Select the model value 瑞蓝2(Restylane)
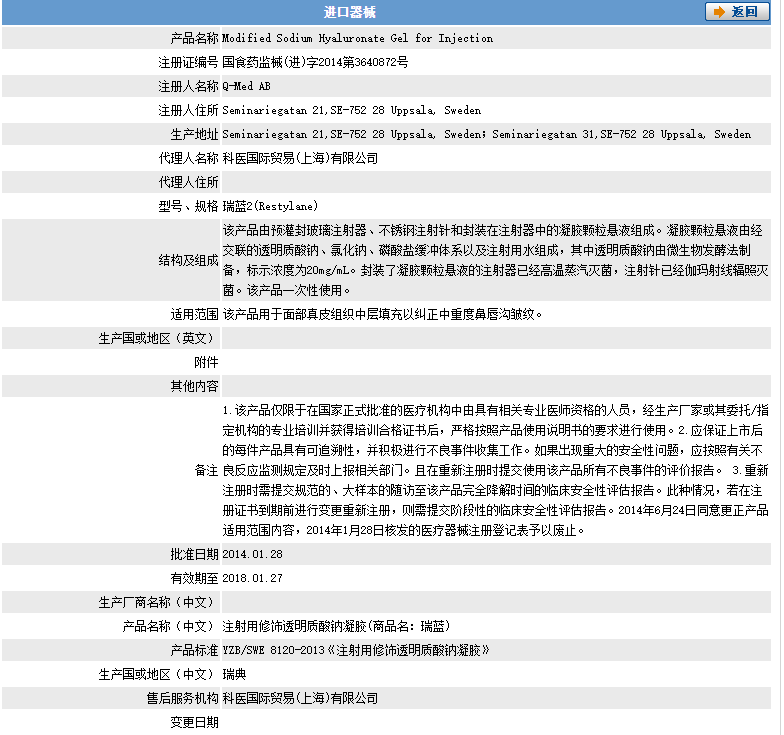This screenshot has width=784, height=735. click(270, 206)
